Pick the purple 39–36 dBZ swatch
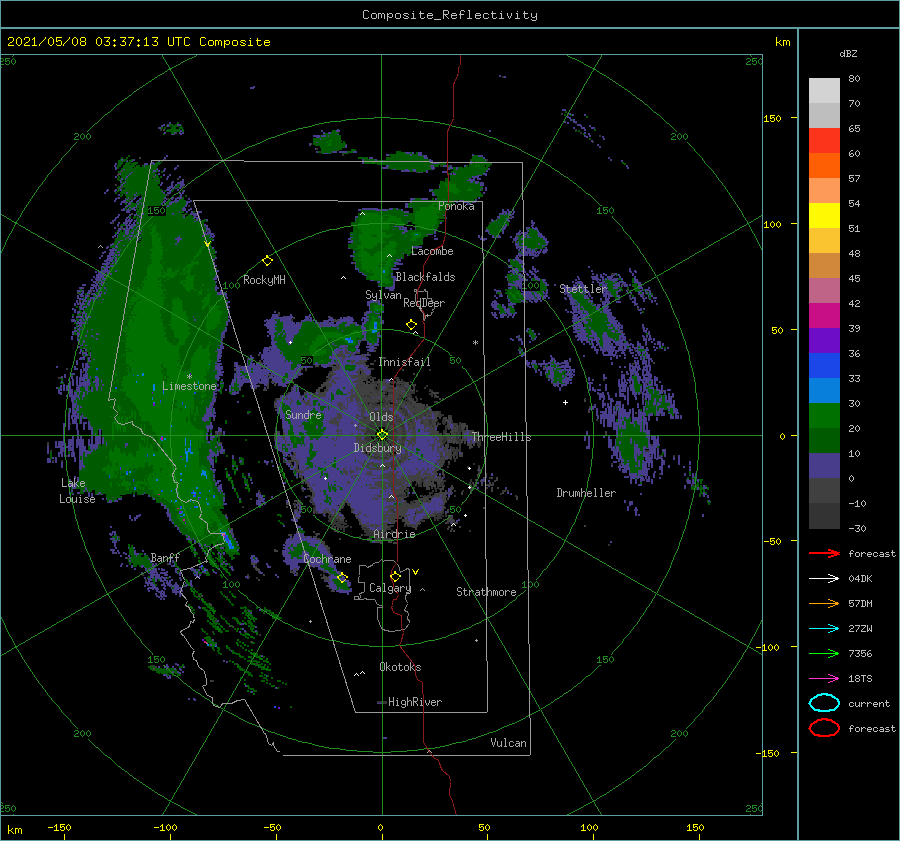Image resolution: width=900 pixels, height=841 pixels. (824, 341)
